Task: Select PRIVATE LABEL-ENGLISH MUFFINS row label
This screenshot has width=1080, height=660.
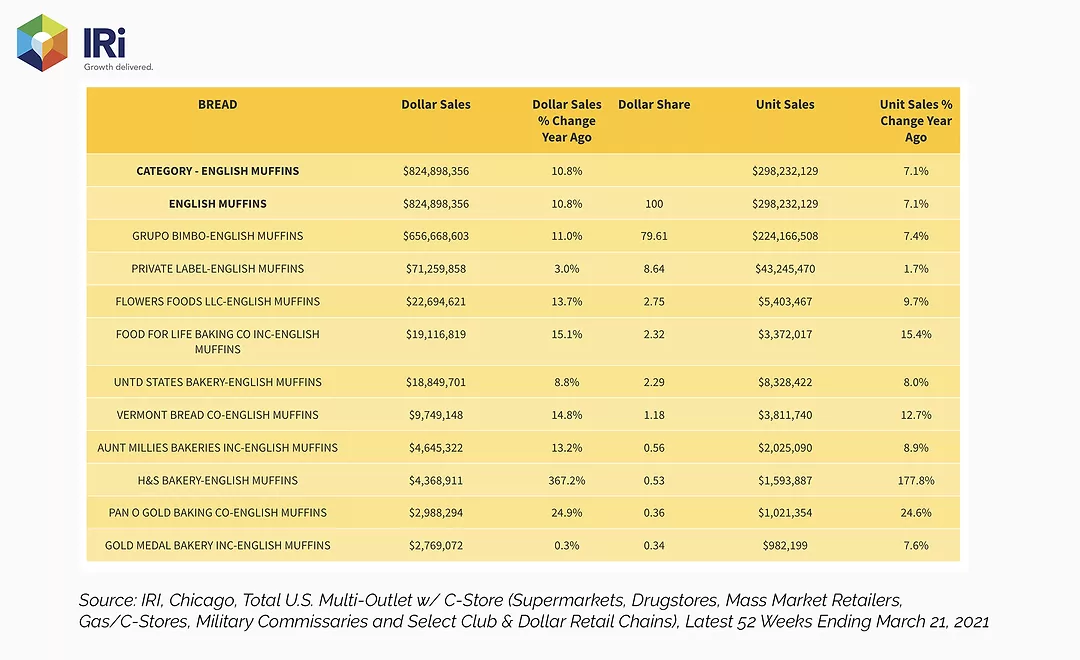Action: pos(218,269)
